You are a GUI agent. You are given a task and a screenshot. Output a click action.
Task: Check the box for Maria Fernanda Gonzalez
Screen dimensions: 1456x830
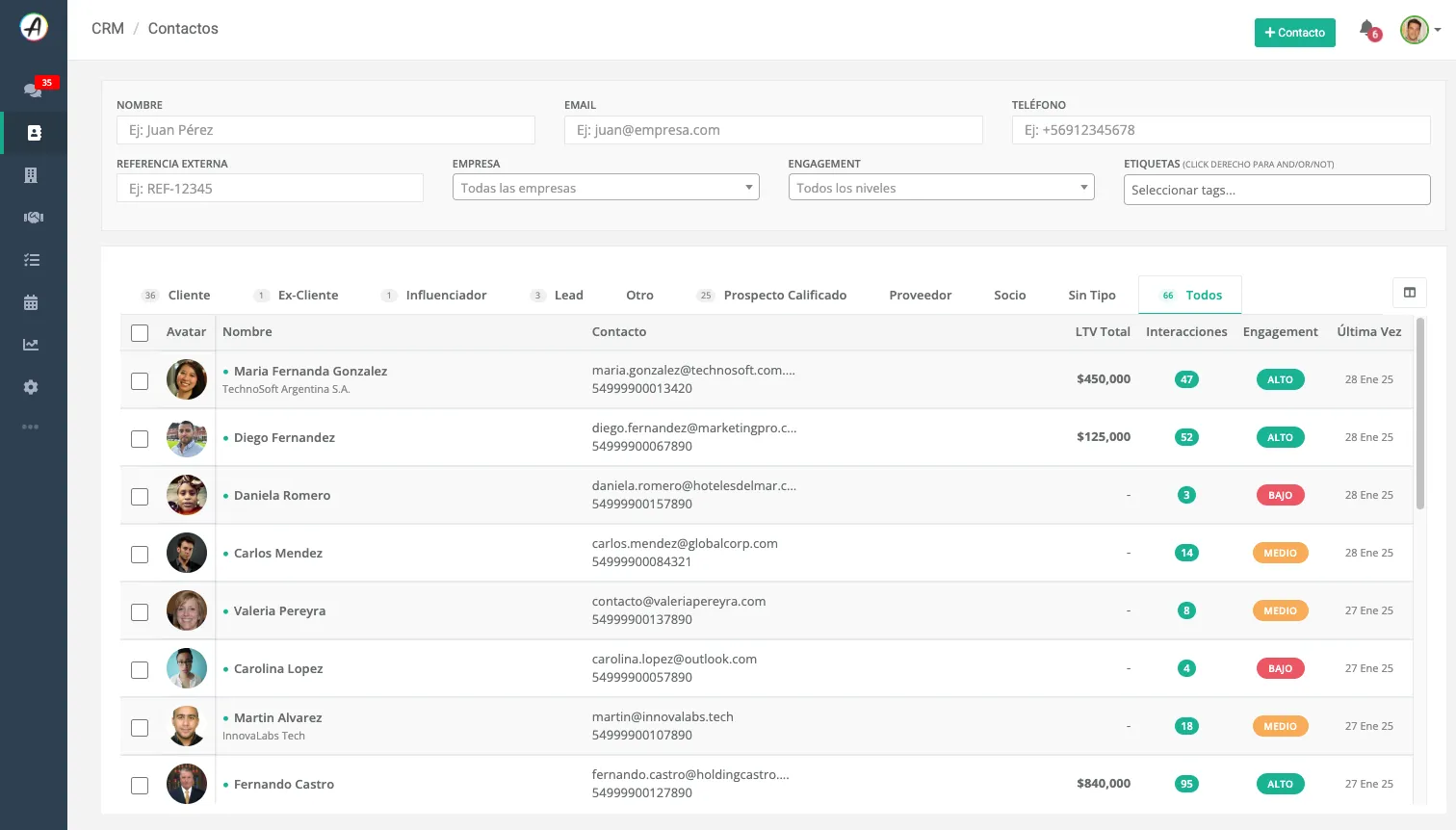point(140,380)
